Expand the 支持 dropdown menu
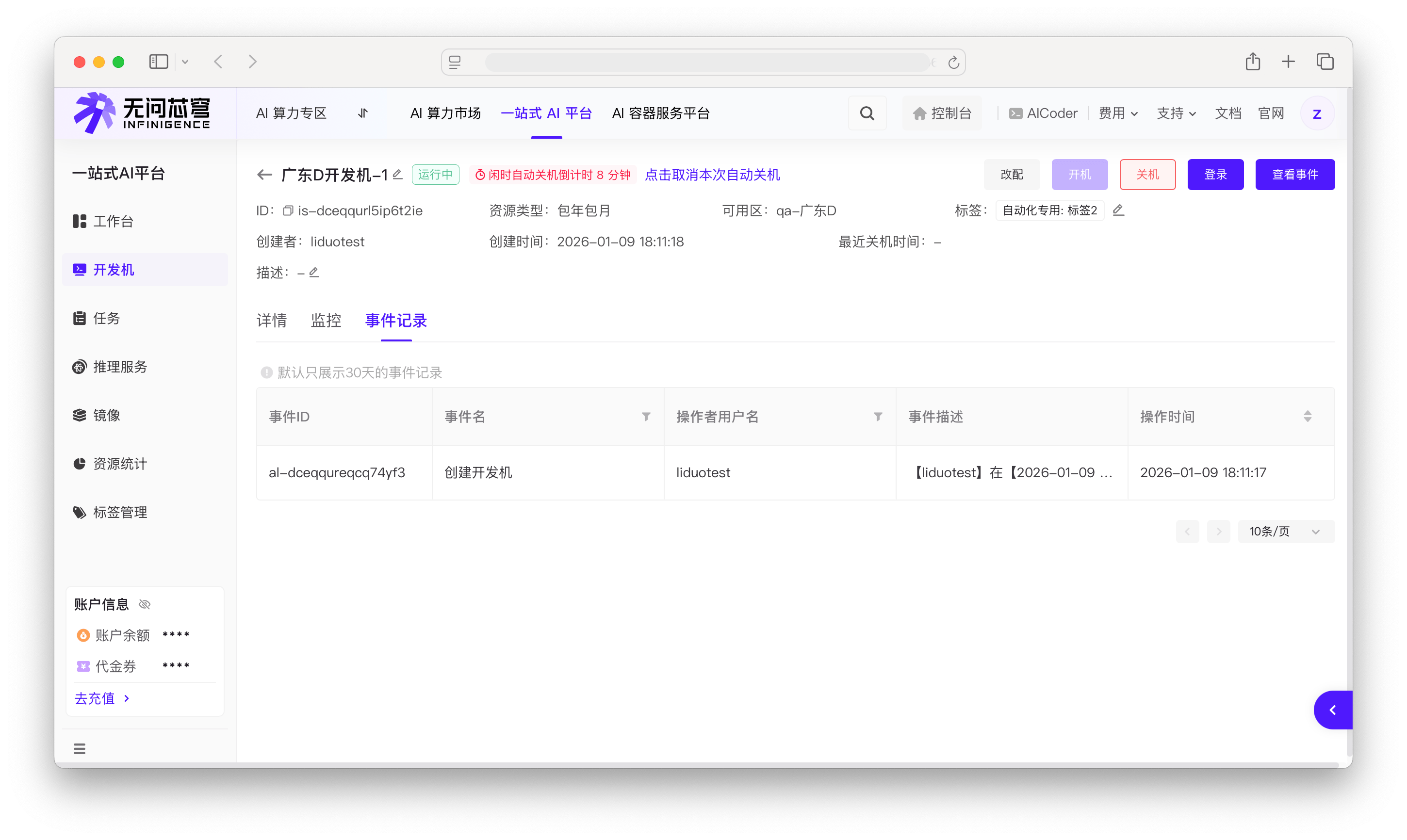The width and height of the screenshot is (1407, 840). tap(1176, 114)
